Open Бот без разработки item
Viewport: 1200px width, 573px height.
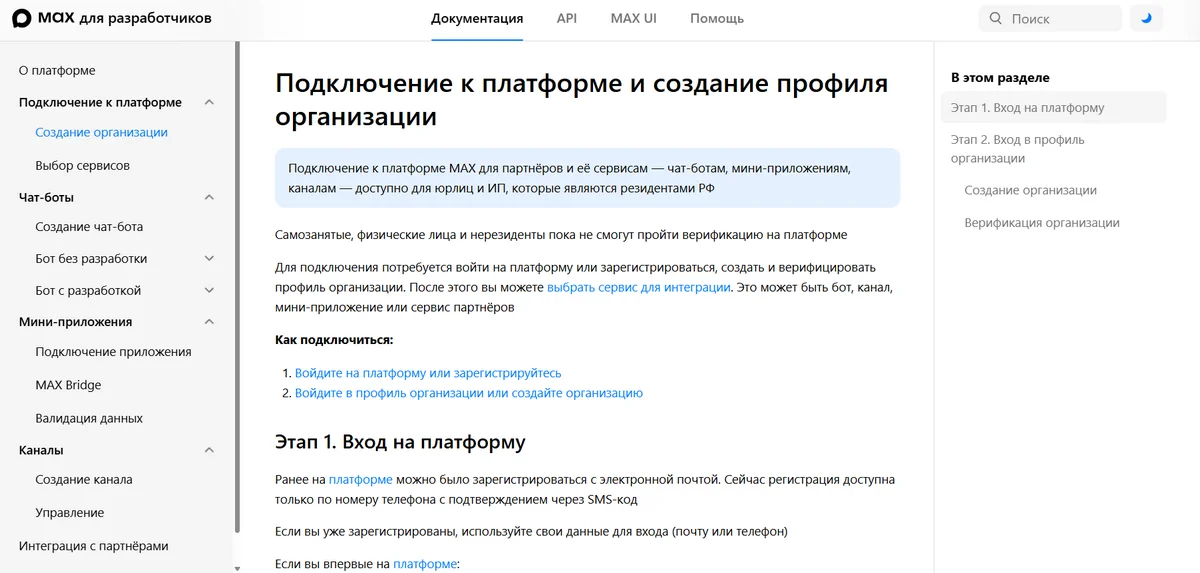click(x=91, y=259)
